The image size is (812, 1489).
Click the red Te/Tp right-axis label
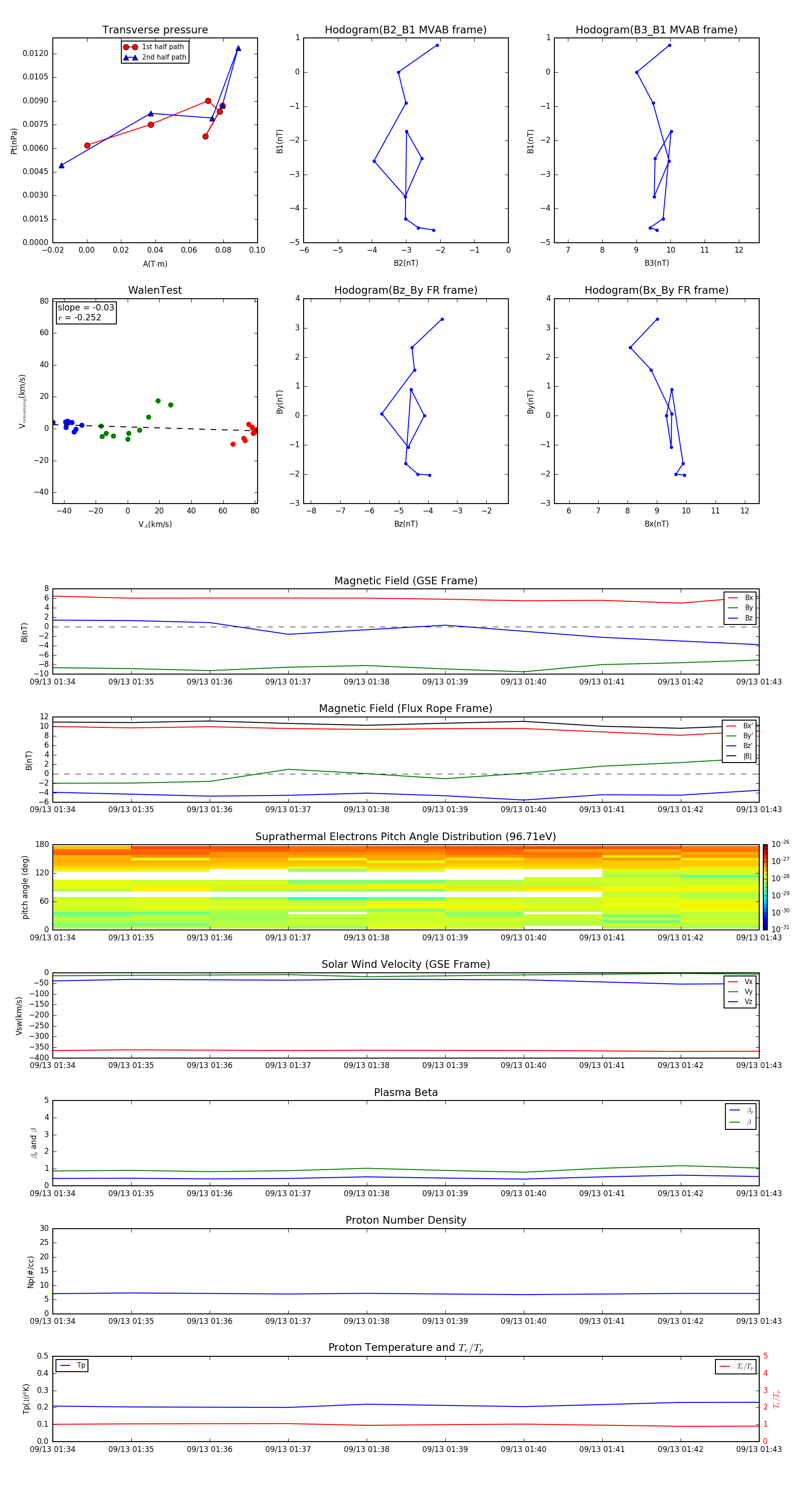[777, 1399]
